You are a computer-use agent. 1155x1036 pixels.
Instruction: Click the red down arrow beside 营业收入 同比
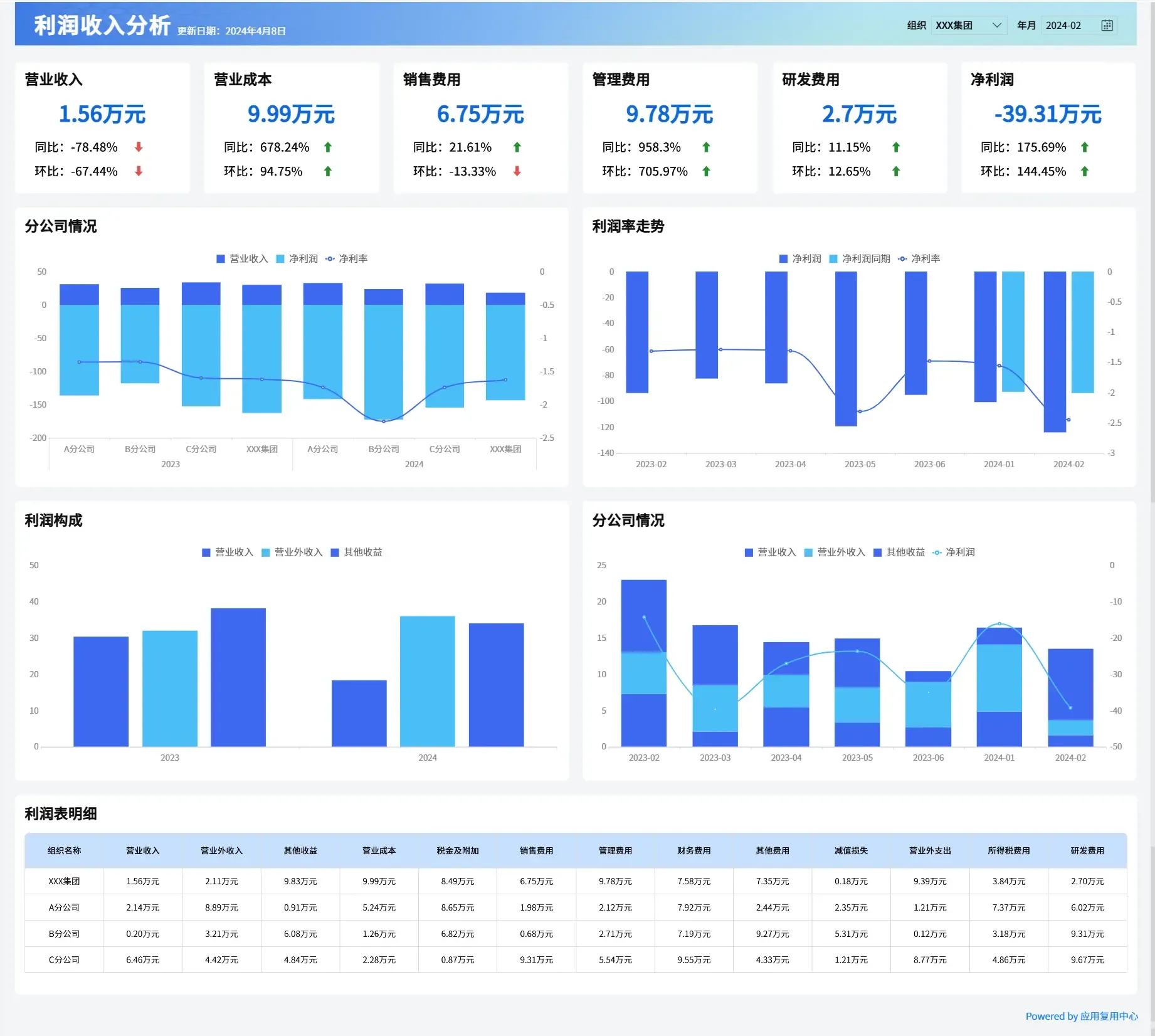(139, 147)
